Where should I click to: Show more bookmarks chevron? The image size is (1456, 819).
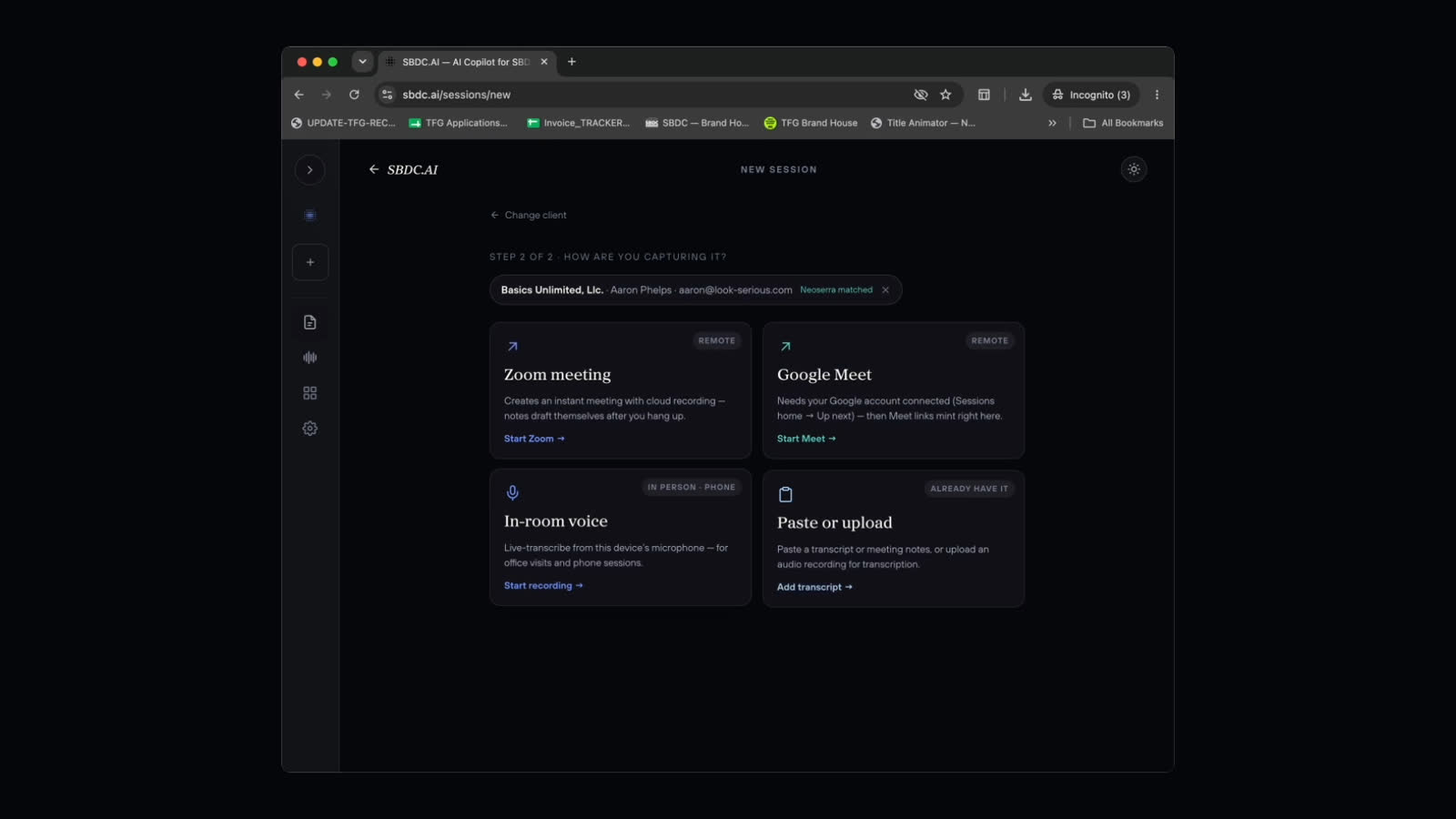point(1052,123)
